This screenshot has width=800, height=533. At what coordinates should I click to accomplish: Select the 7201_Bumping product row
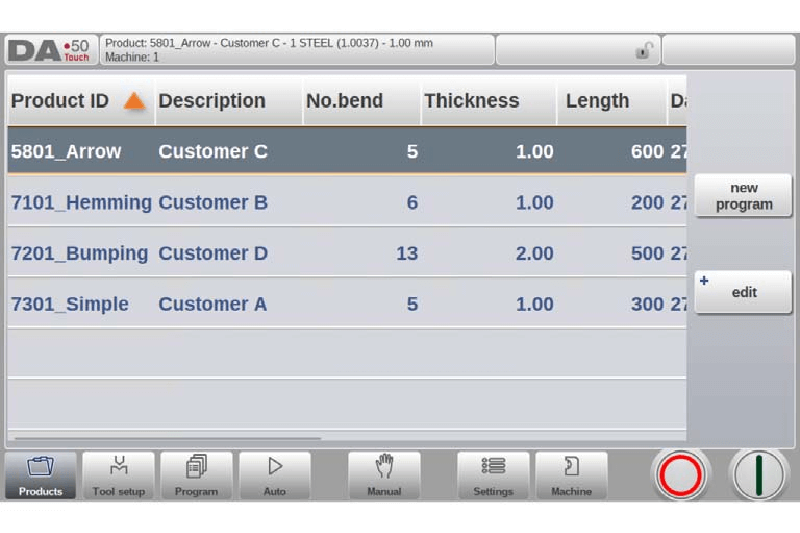click(80, 254)
